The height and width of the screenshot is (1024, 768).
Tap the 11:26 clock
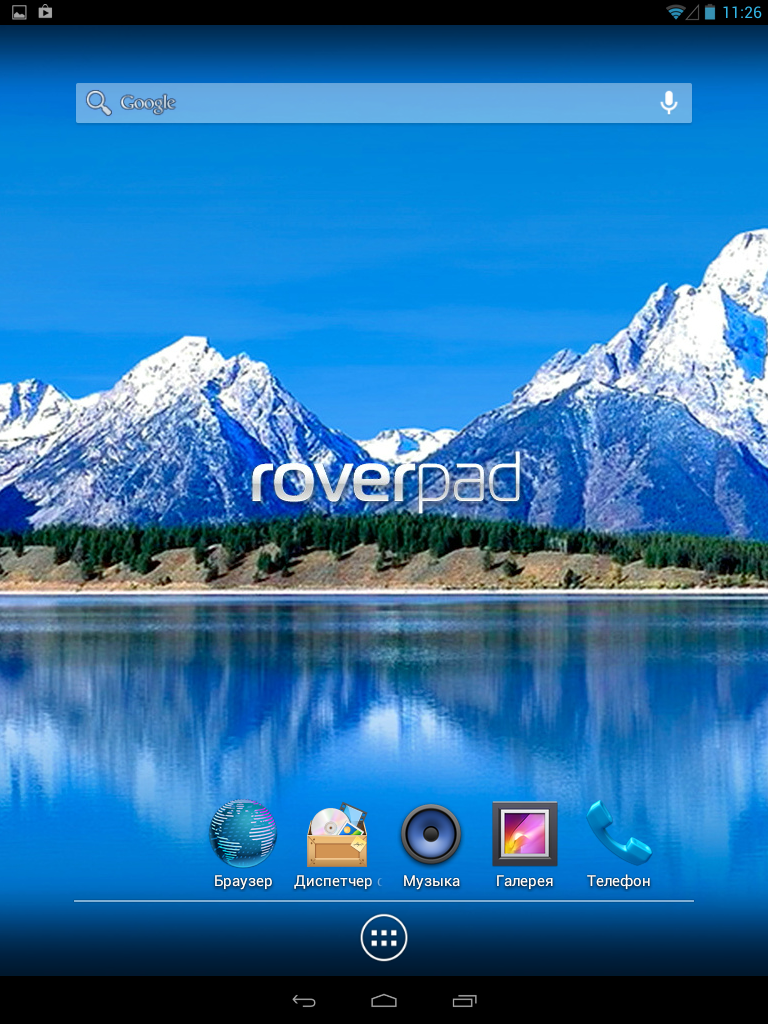point(741,12)
